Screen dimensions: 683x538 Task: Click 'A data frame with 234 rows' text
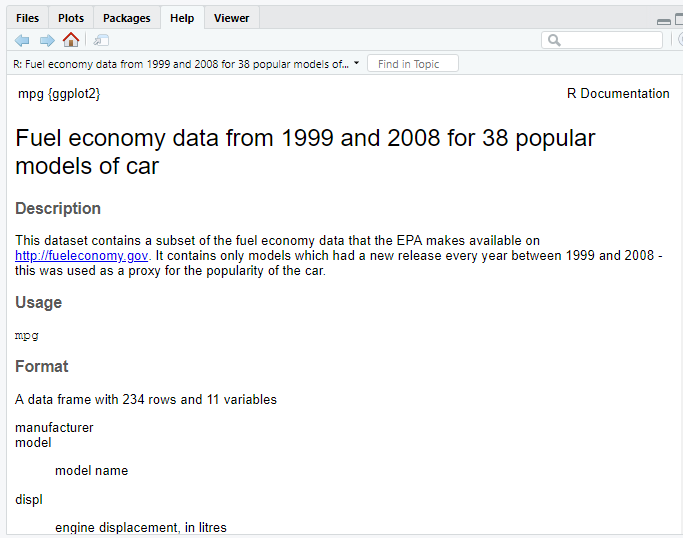pyautogui.click(x=95, y=399)
